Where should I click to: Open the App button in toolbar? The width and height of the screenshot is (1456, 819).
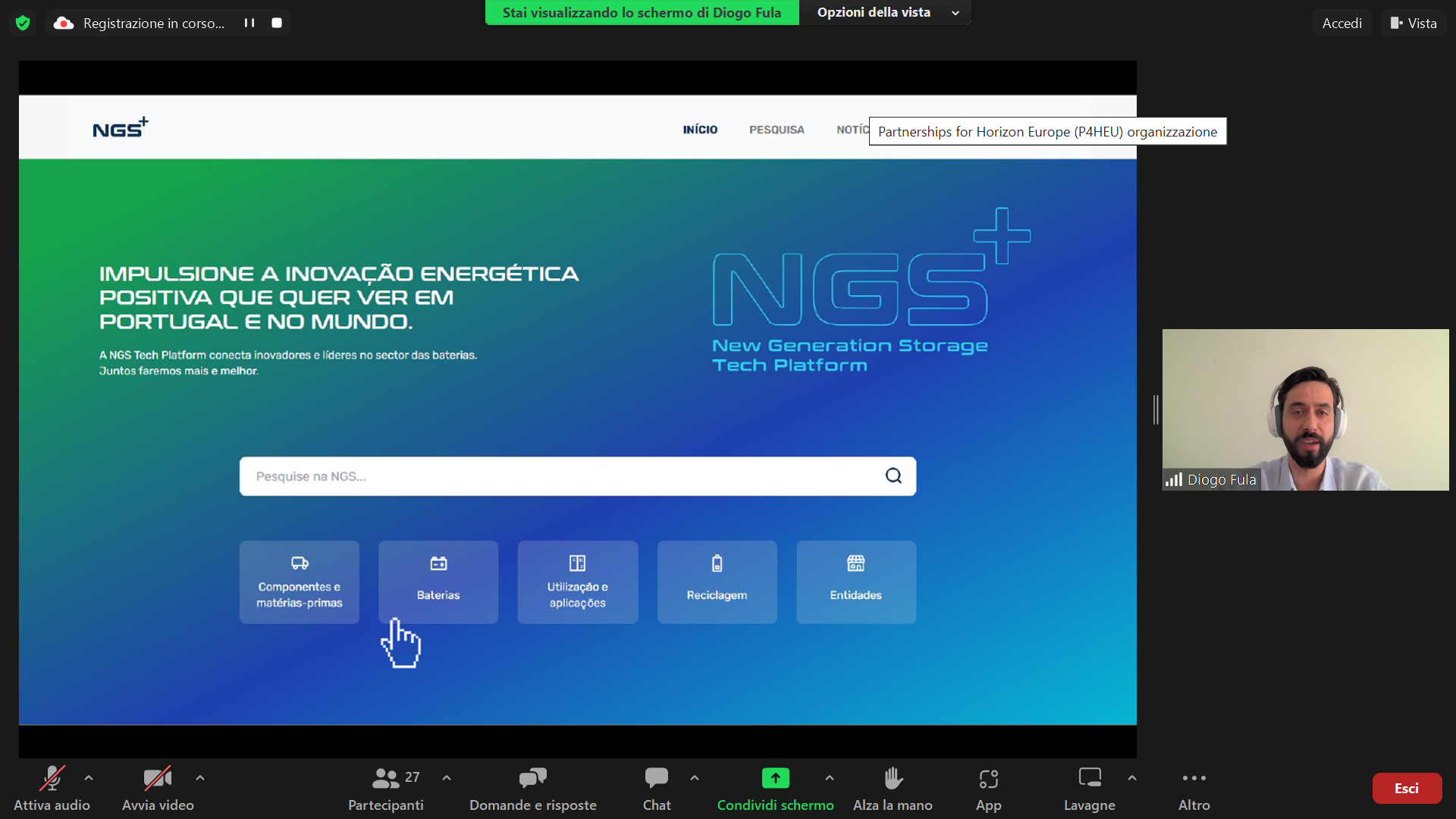click(989, 789)
